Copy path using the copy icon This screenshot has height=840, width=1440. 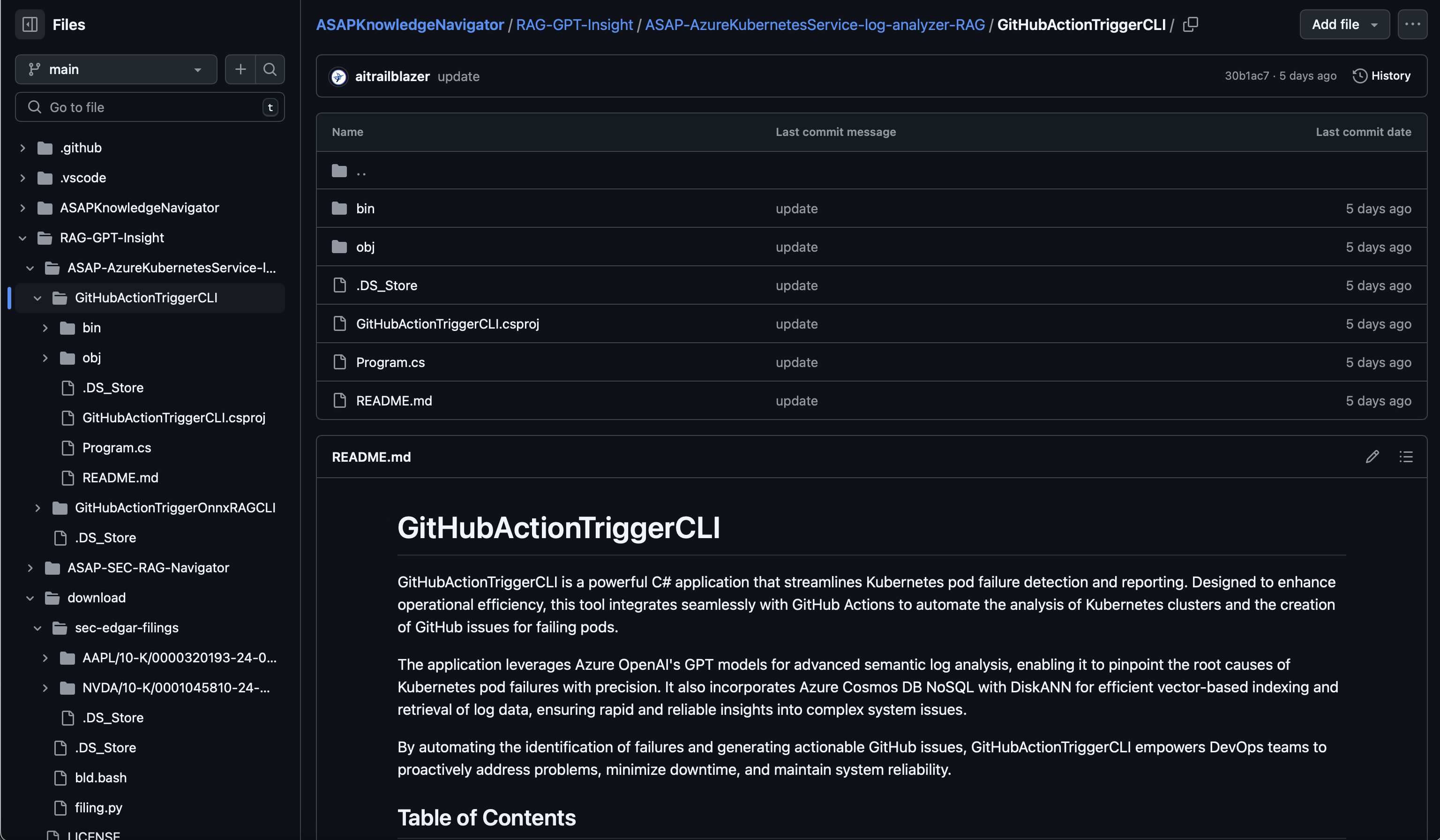coord(1190,24)
